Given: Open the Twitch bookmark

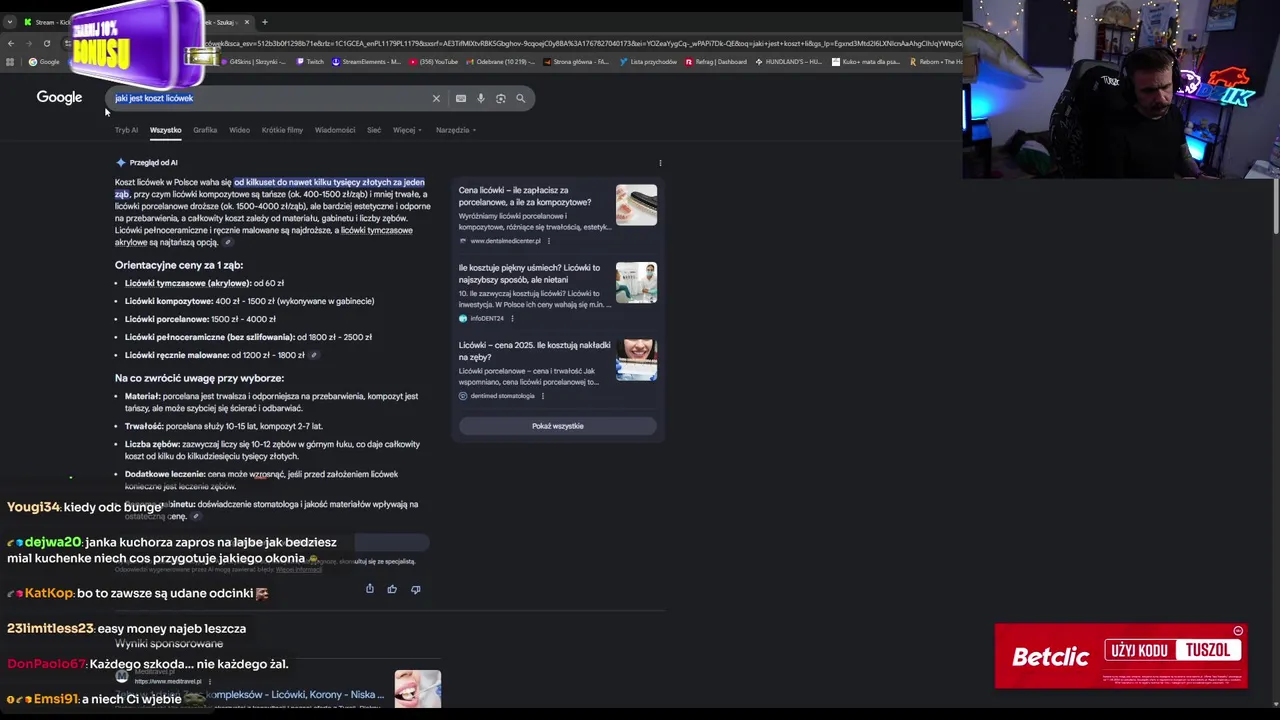Looking at the screenshot, I should (310, 62).
